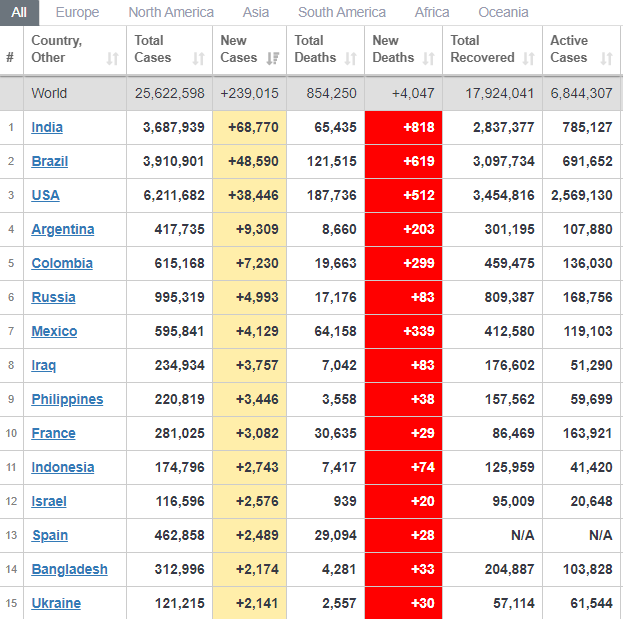Screen dimensions: 623x619
Task: Sort by the Country, Other column icon
Action: 112,59
